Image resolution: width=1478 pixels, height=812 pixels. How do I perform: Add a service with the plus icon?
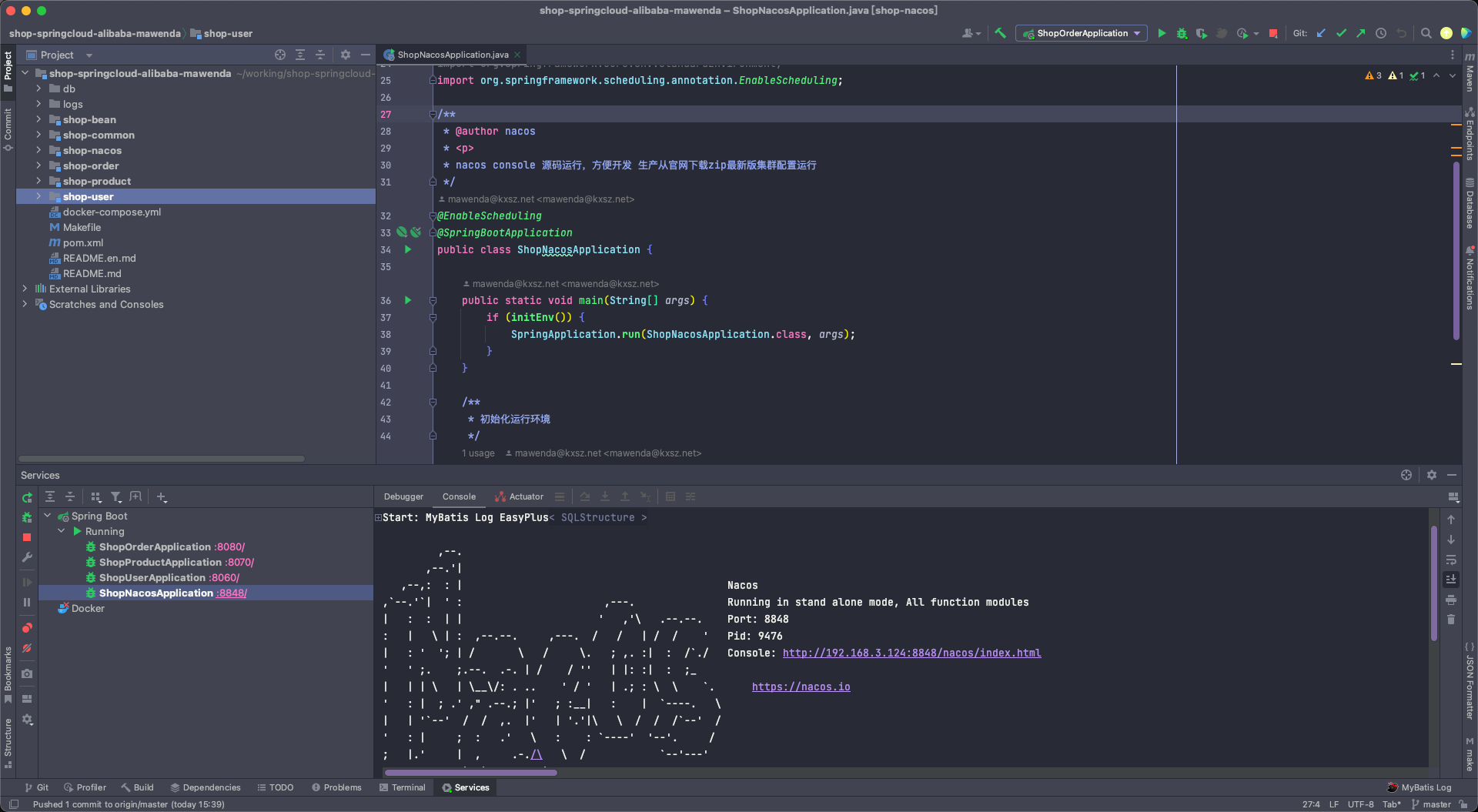pyautogui.click(x=162, y=497)
